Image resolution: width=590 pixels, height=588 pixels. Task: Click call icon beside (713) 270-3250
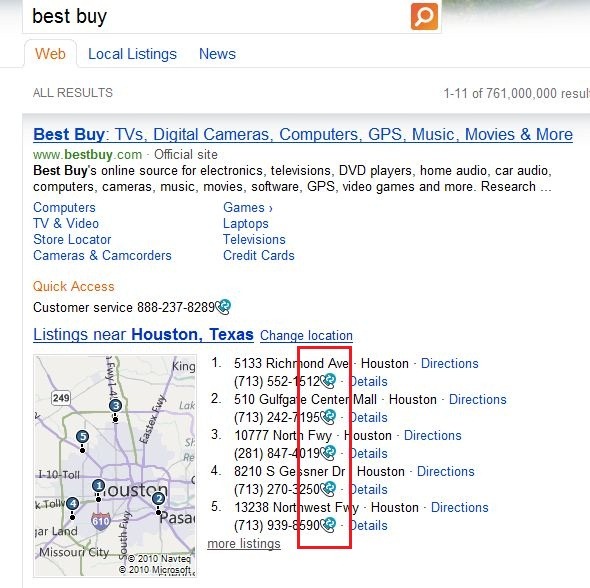(x=328, y=489)
